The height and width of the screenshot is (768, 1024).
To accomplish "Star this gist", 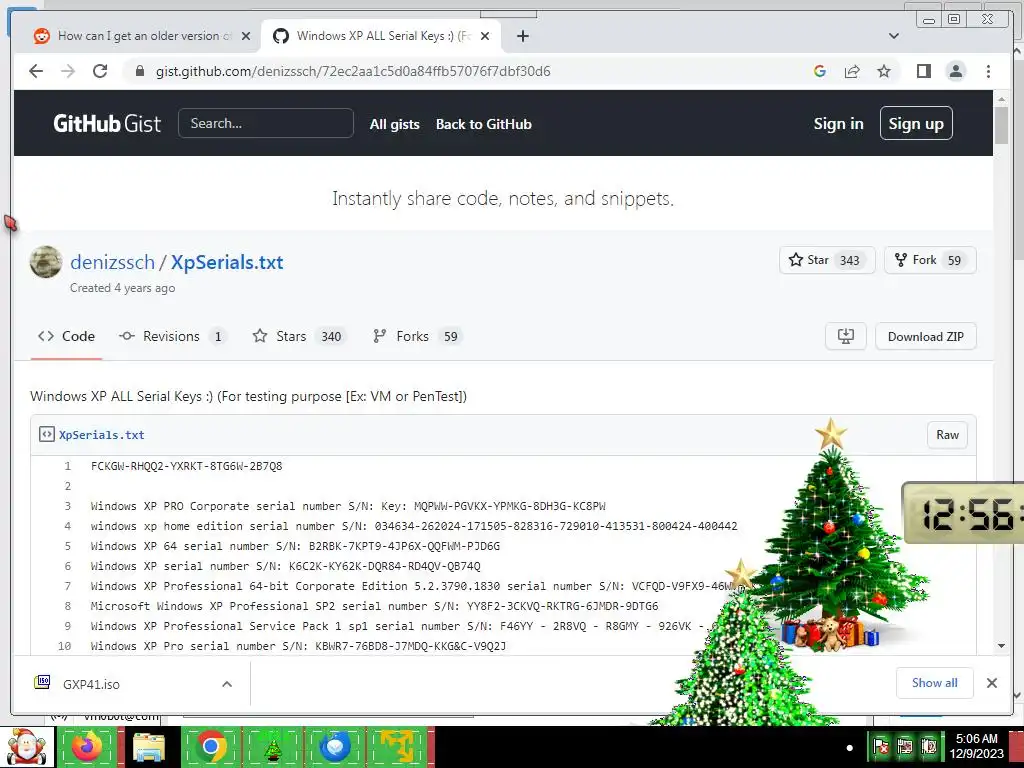I will [x=809, y=260].
